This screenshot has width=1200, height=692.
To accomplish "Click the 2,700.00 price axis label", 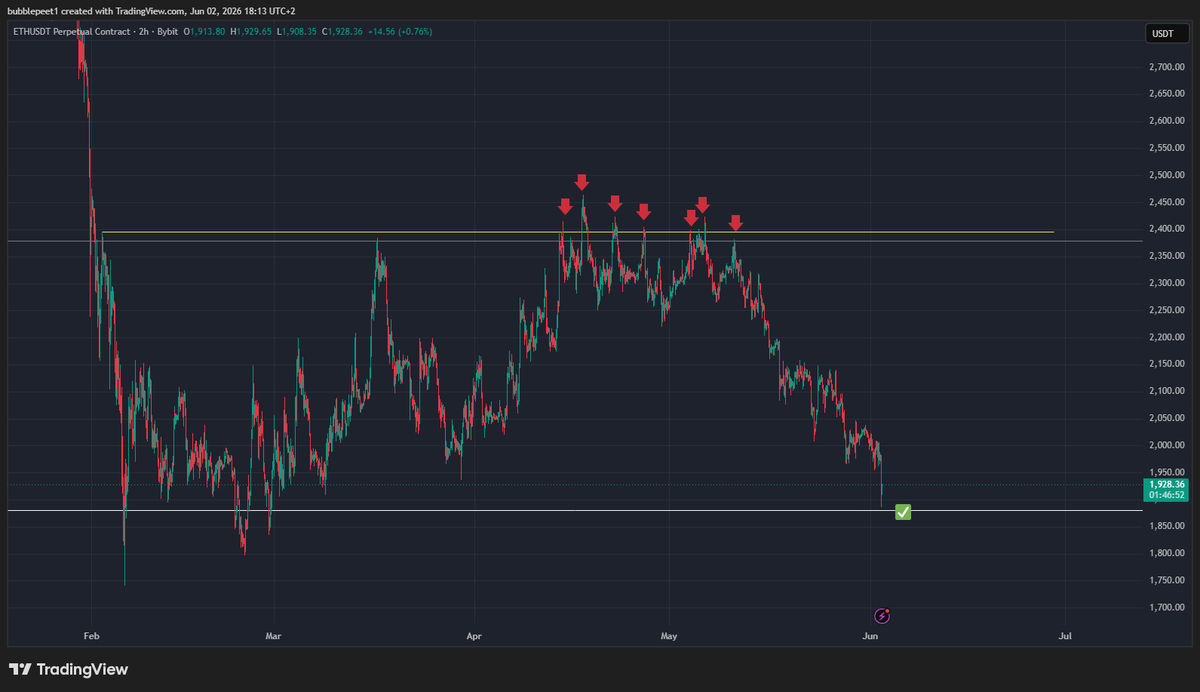I will [1167, 67].
